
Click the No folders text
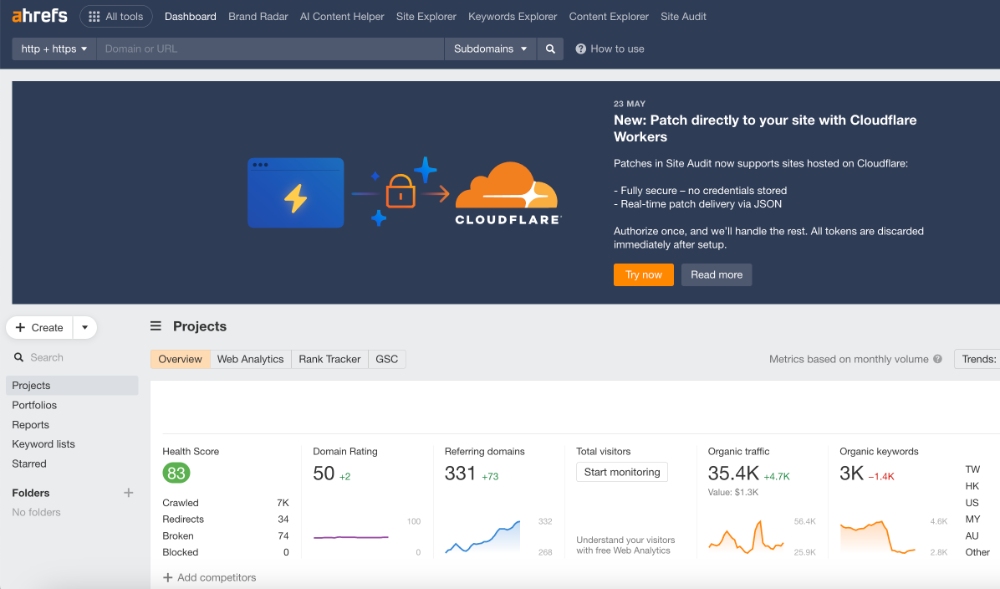[x=36, y=512]
